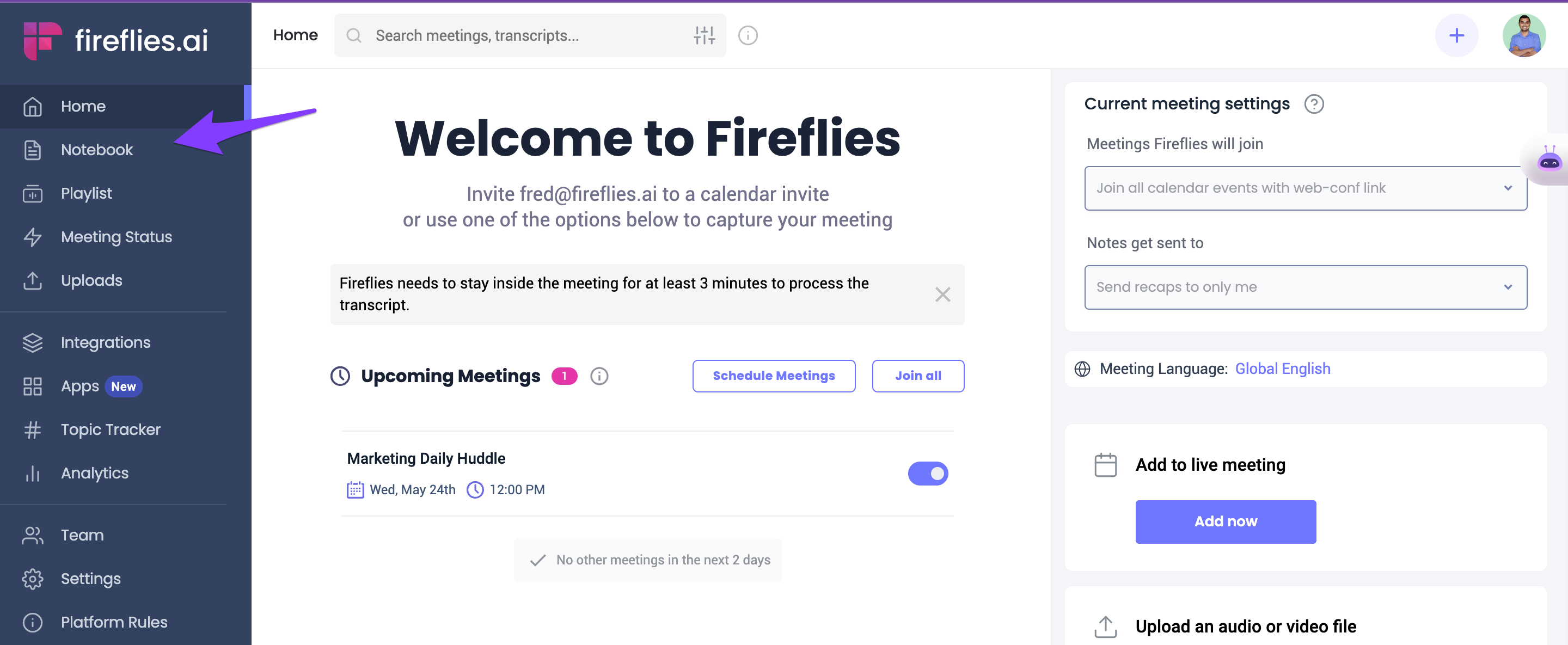The width and height of the screenshot is (1568, 645).
Task: Click the info icon beside search bar
Action: 748,35
